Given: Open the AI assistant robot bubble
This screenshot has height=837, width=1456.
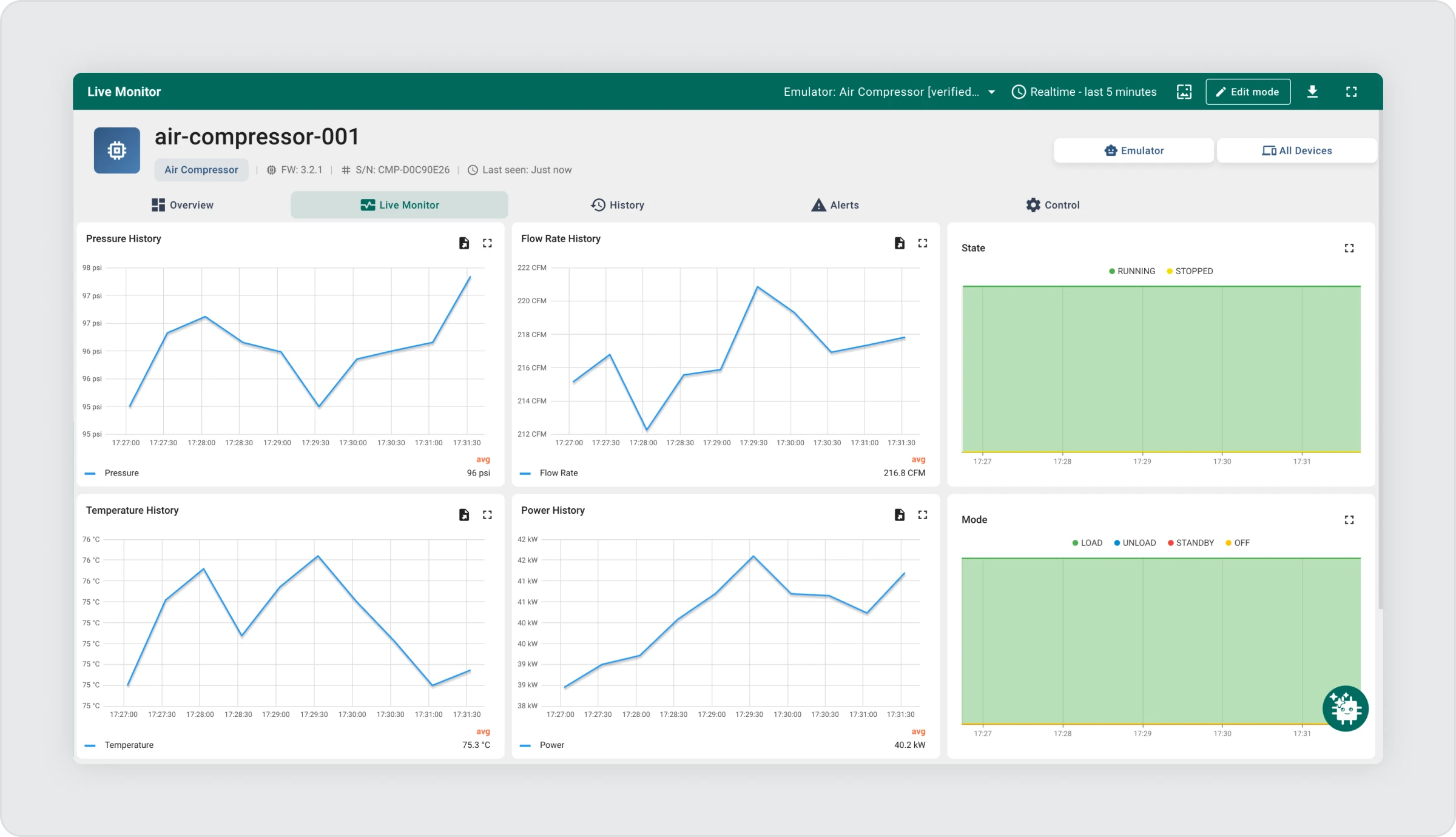Looking at the screenshot, I should click(x=1345, y=708).
